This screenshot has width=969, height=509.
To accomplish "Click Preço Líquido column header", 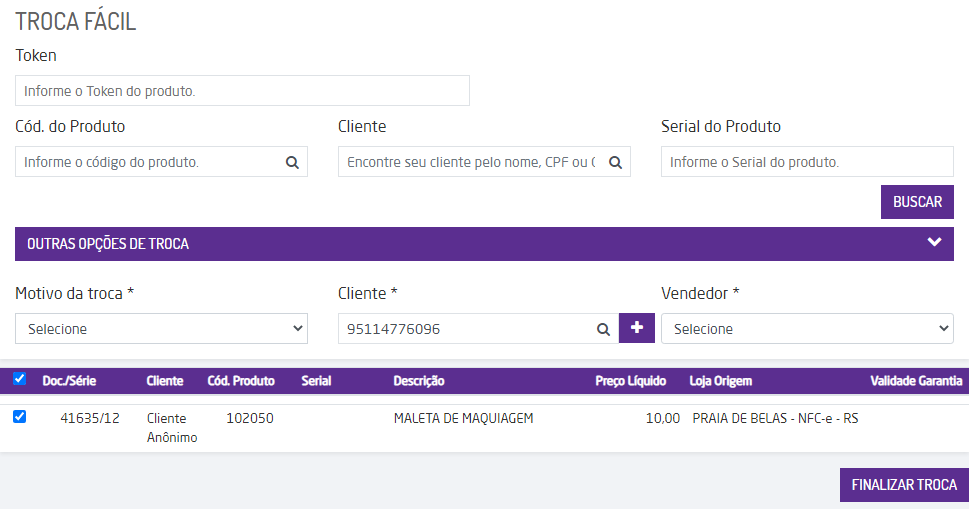I will pos(637,381).
